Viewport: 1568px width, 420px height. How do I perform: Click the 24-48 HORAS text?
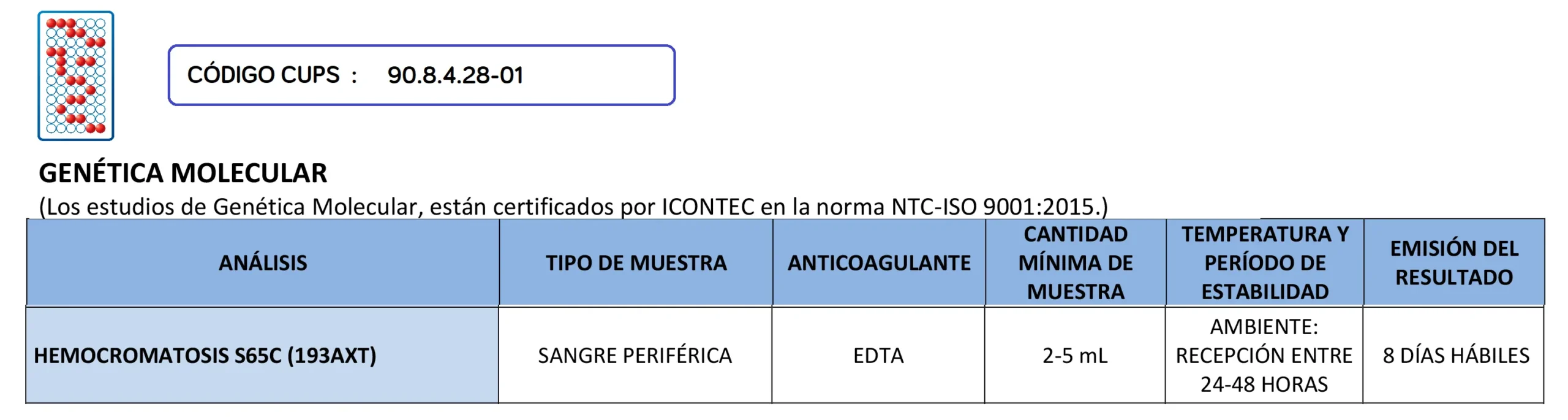point(1264,384)
